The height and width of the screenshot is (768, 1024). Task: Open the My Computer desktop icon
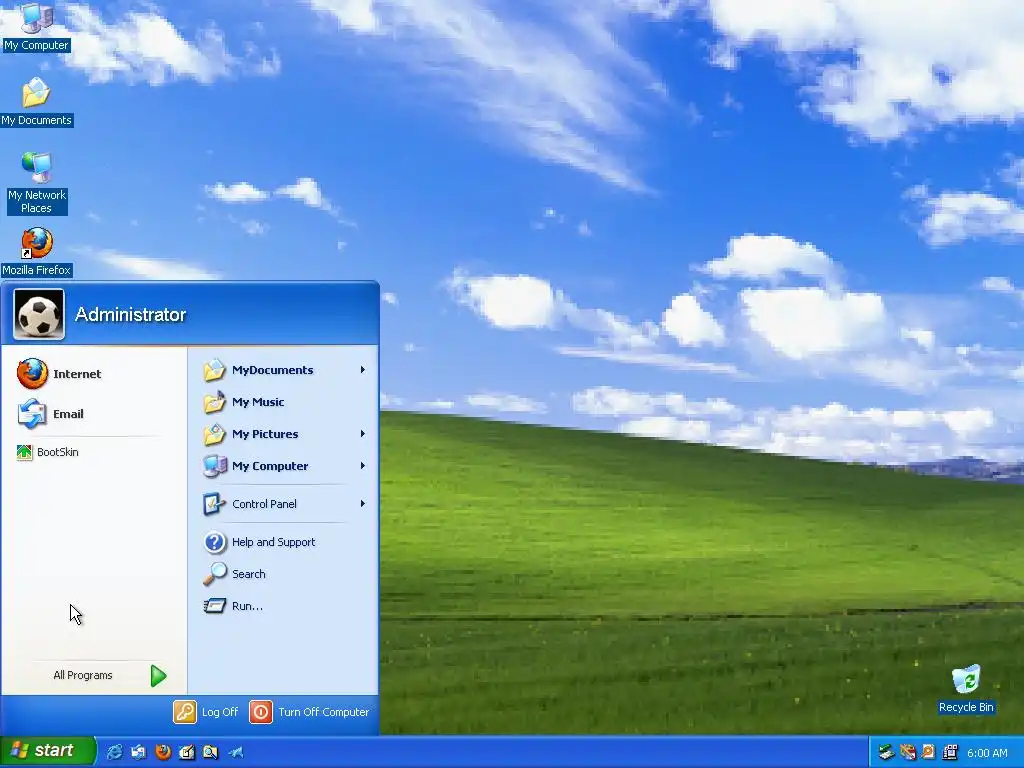point(36,26)
